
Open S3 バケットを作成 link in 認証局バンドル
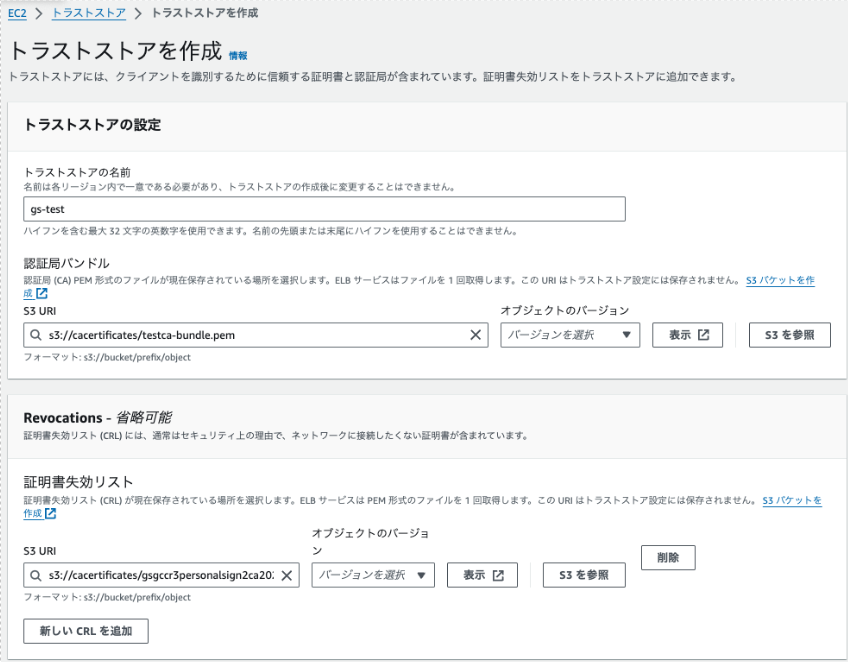(779, 281)
